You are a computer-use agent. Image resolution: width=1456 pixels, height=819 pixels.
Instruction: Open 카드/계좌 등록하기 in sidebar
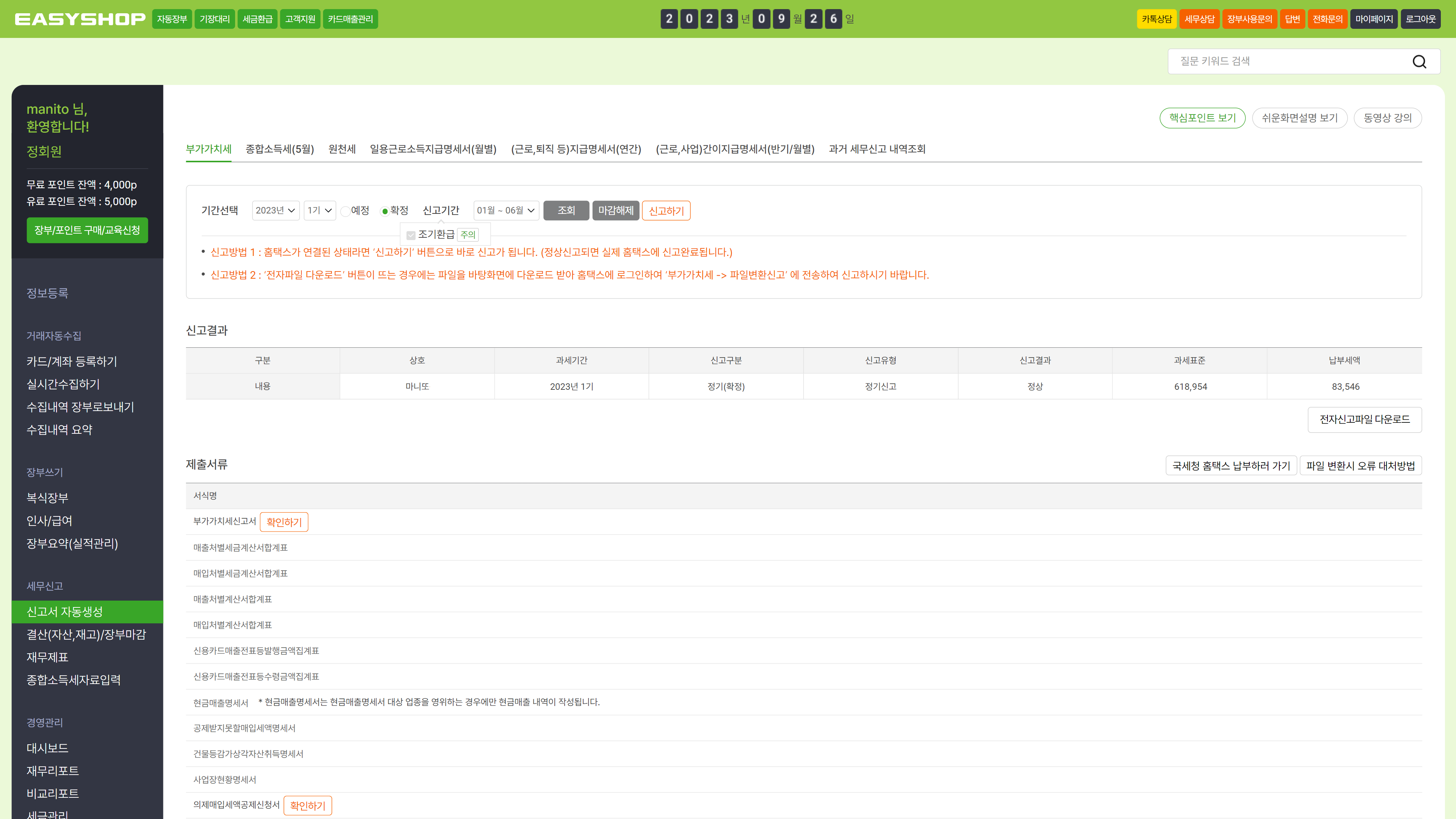(72, 362)
